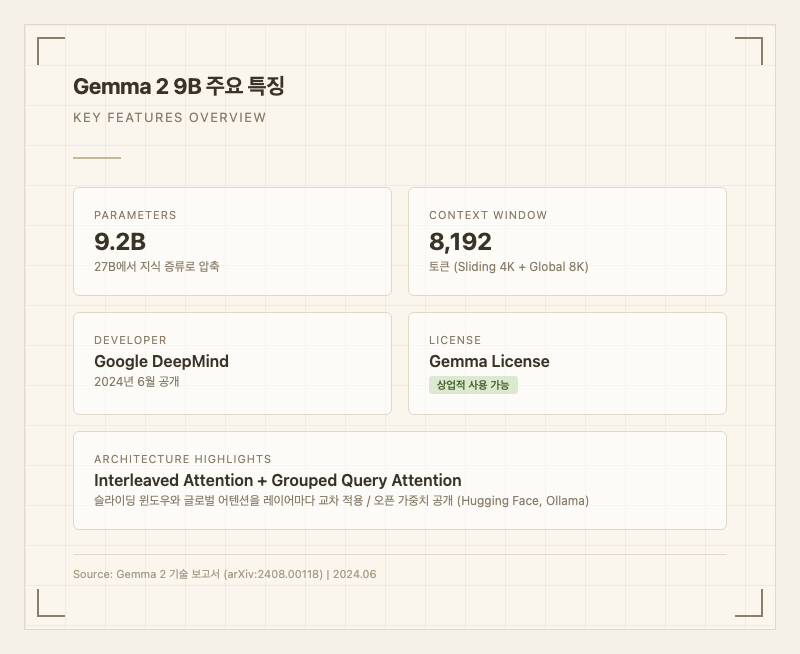The image size is (800, 654).
Task: Select the PARAMETERS card label
Action: coord(135,215)
